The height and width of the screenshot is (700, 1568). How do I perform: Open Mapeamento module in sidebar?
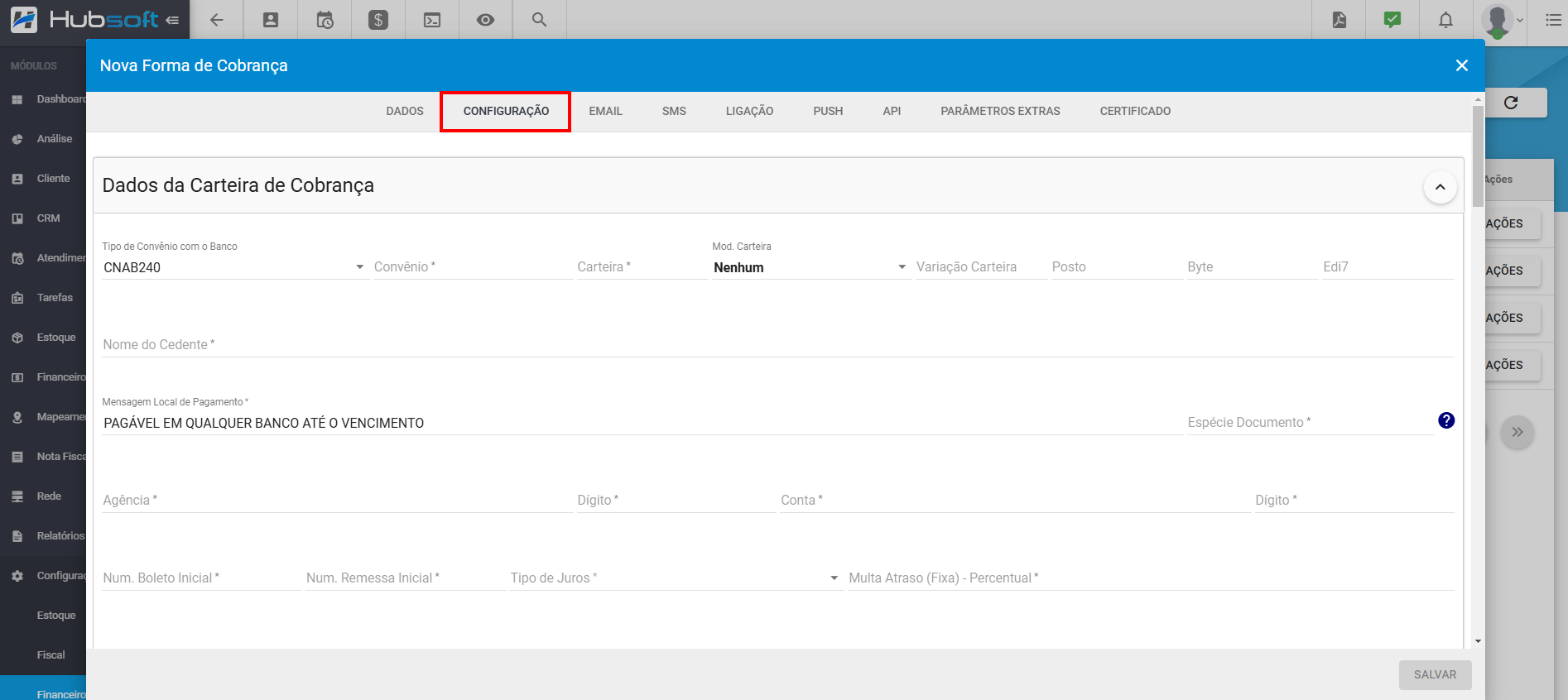[x=43, y=417]
